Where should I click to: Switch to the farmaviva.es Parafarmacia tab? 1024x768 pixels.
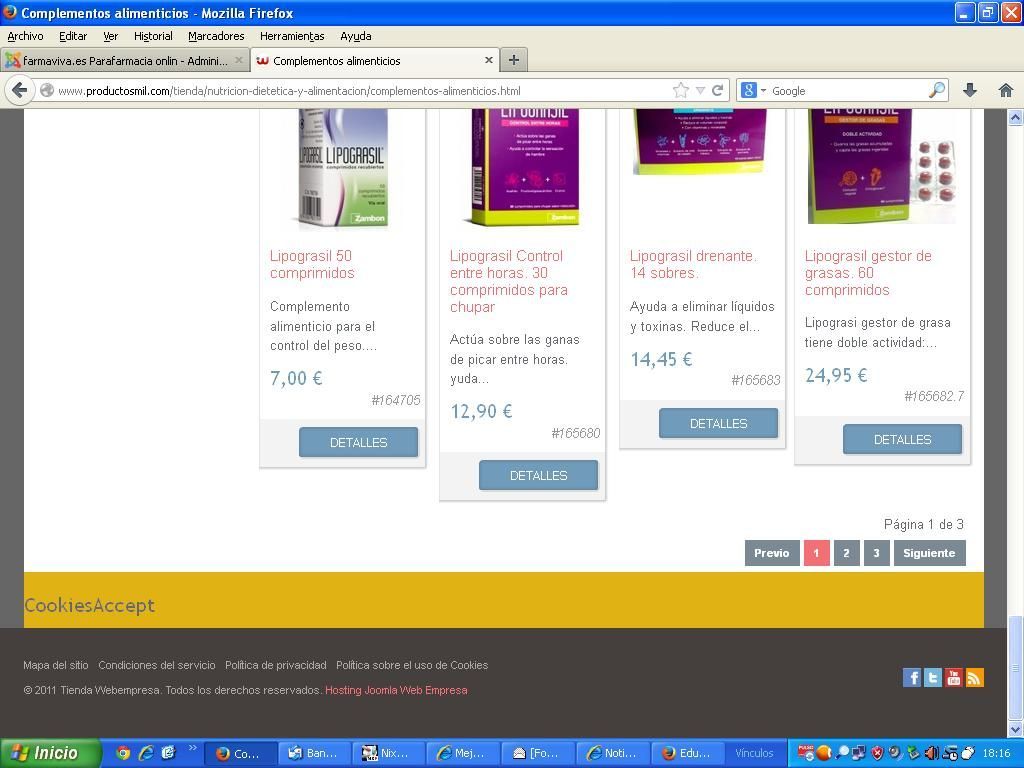(125, 60)
